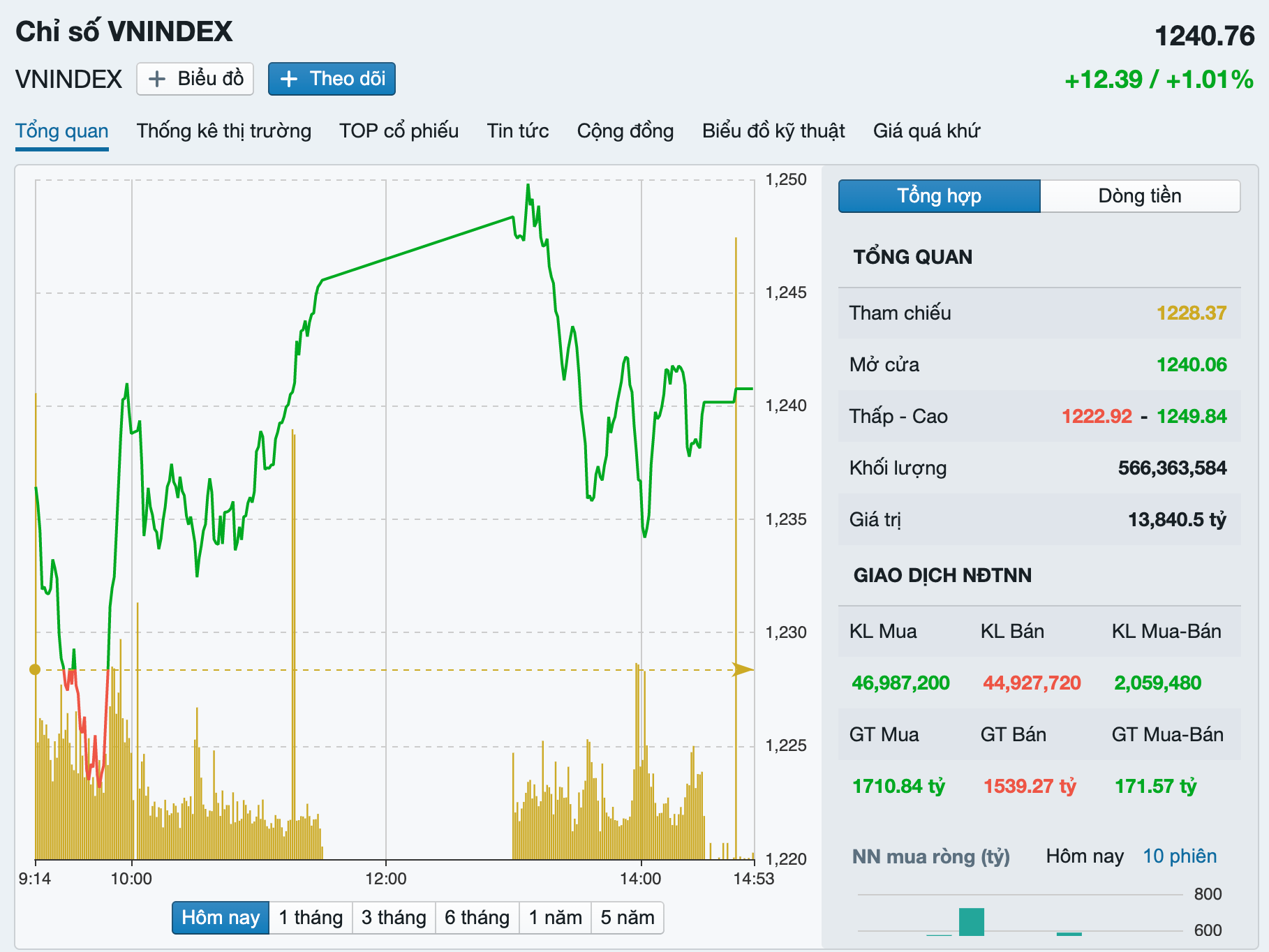Click GT Bán value 1539.27 tỷ
1269x952 pixels.
tap(1030, 786)
